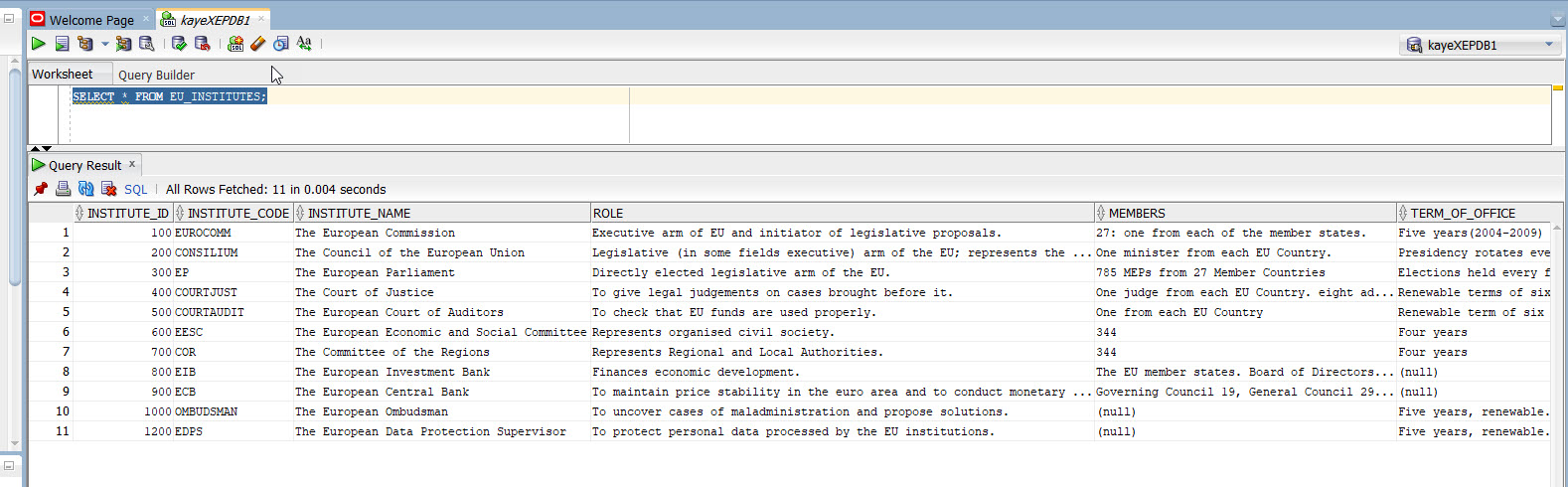Select the Worksheet tab
This screenshot has height=487, width=1568.
tap(62, 74)
